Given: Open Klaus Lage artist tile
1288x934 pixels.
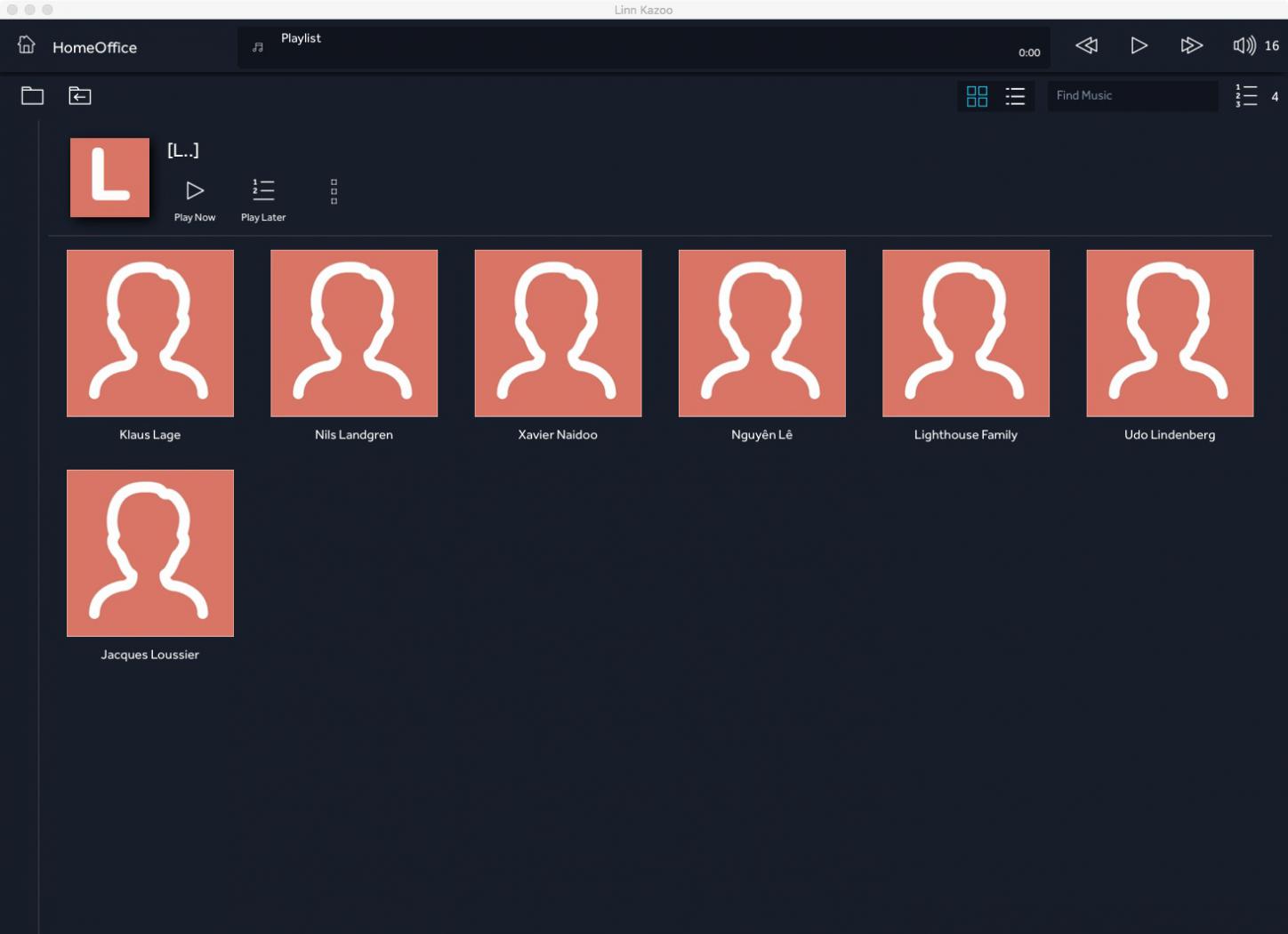Looking at the screenshot, I should click(x=150, y=334).
